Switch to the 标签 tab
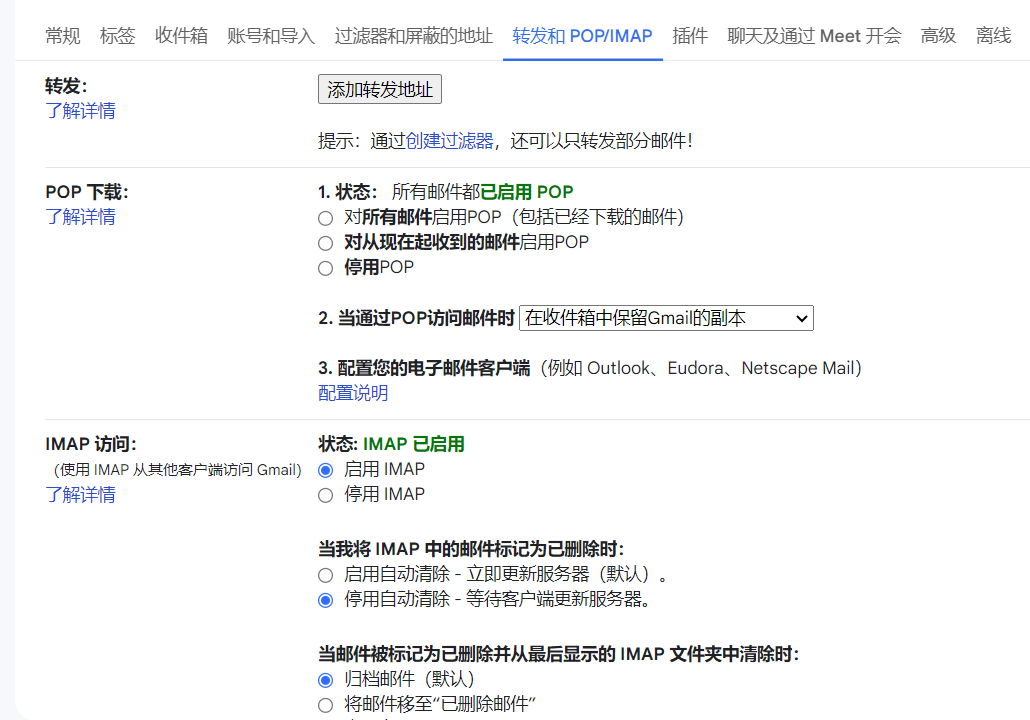Screen dimensions: 1030x720 pyautogui.click(x=117, y=36)
